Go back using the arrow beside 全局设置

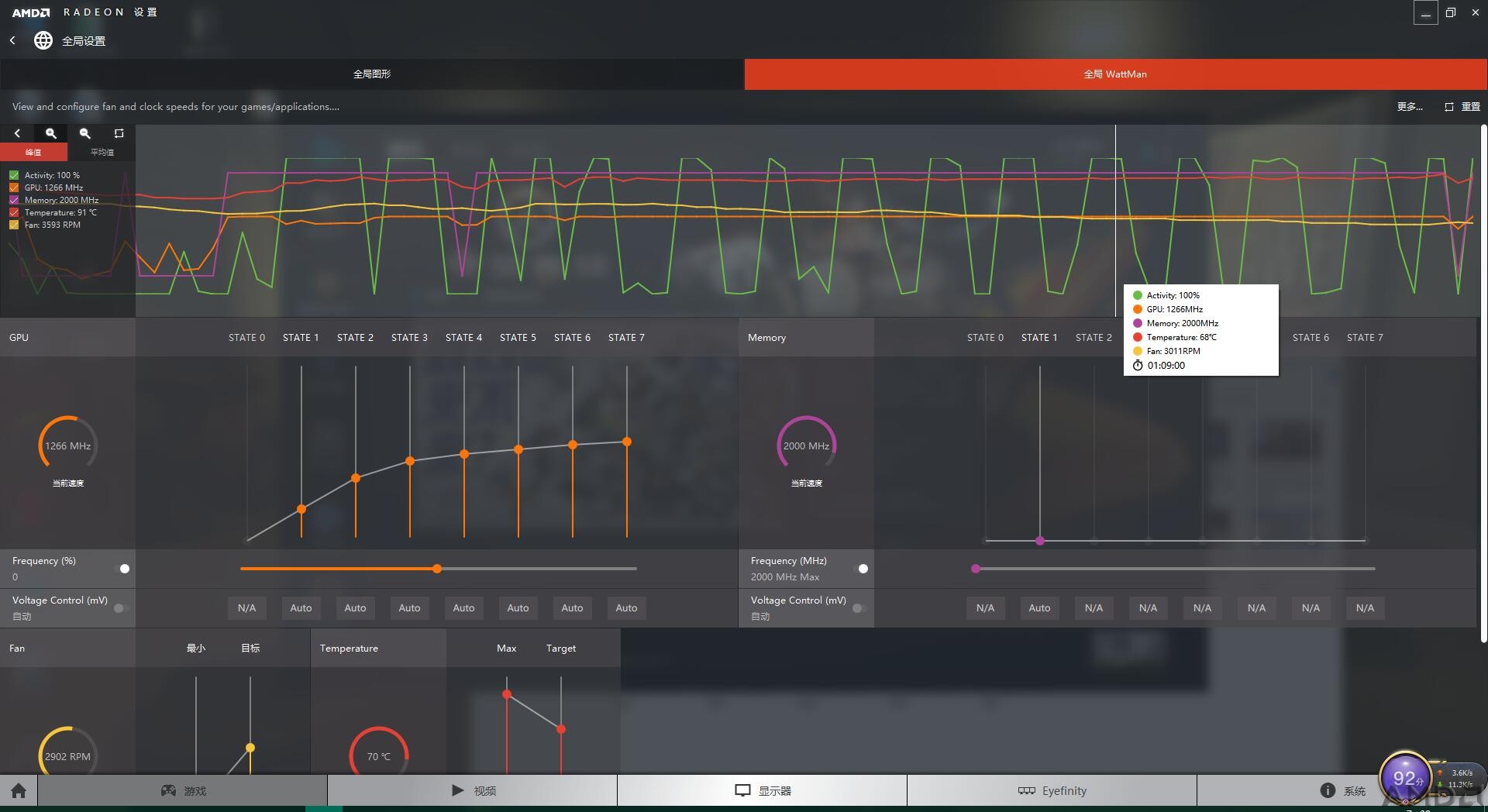tap(12, 40)
